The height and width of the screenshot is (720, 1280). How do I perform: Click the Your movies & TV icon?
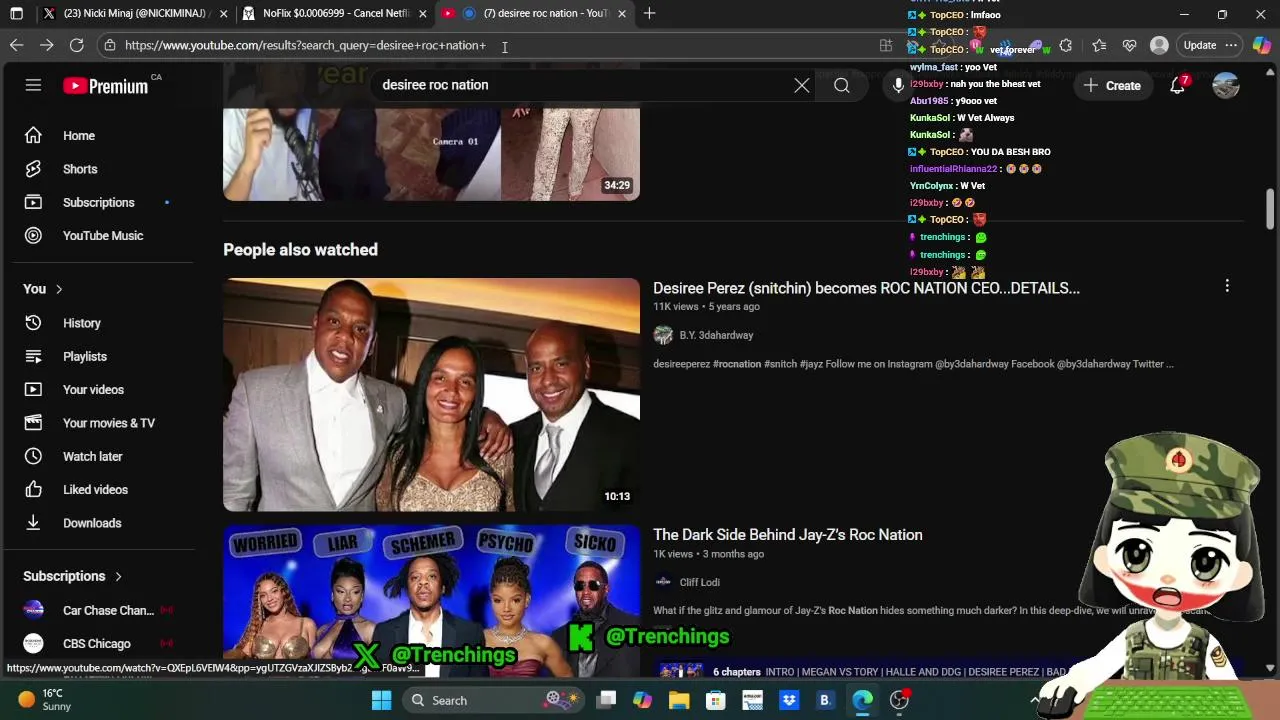point(33,423)
